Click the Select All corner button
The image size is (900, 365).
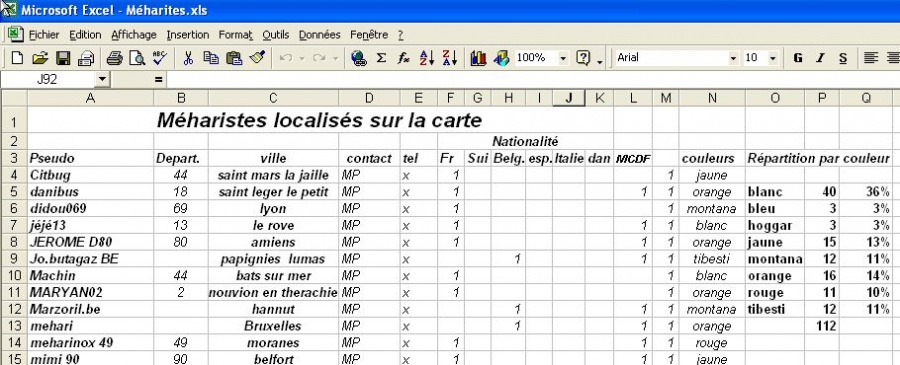(x=14, y=98)
